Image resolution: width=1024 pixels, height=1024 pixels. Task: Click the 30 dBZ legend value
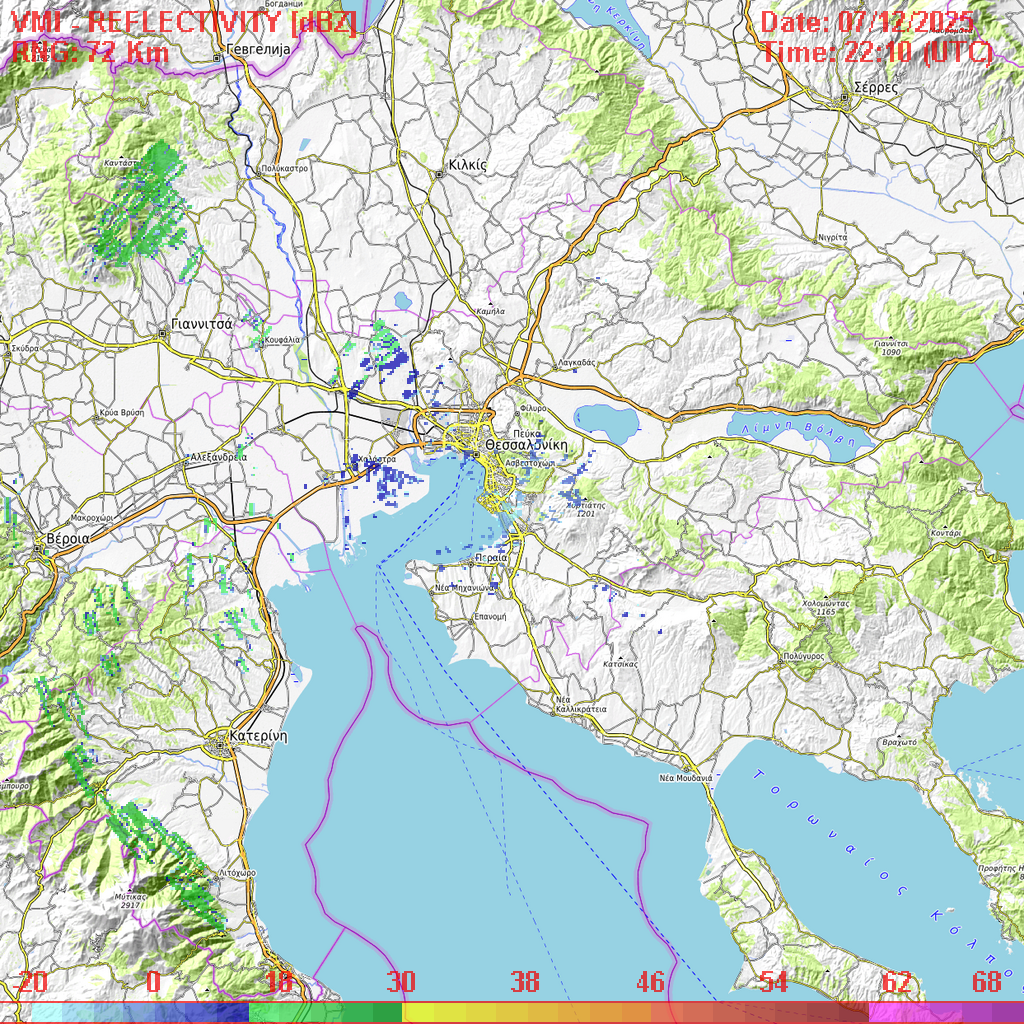(x=400, y=982)
